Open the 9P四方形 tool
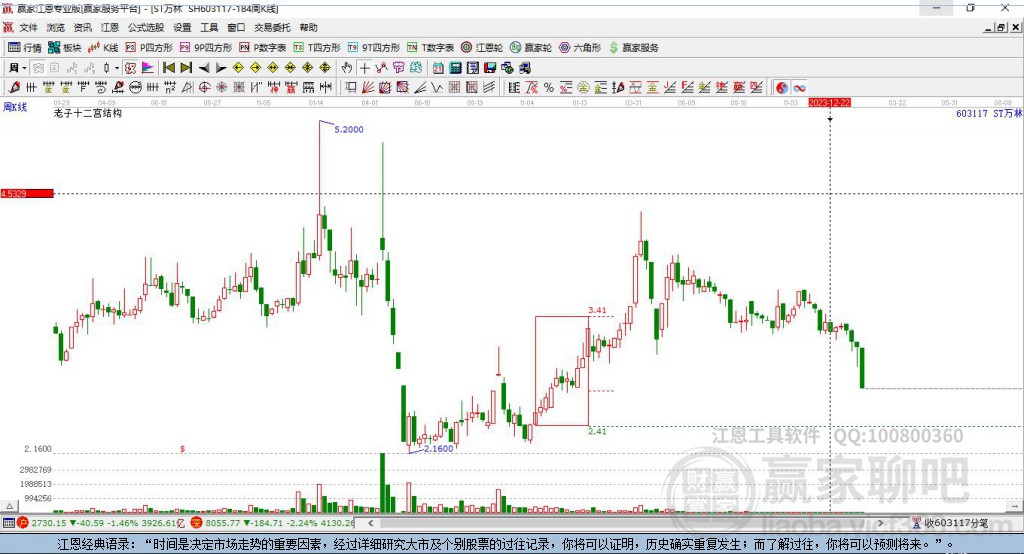The width and height of the screenshot is (1024, 554). pos(206,48)
